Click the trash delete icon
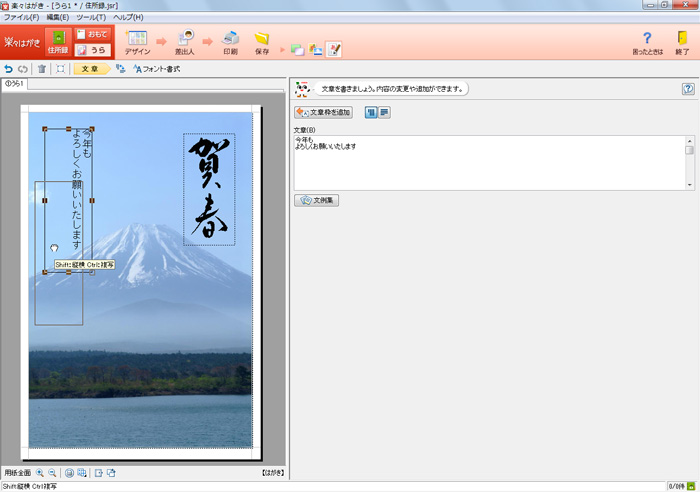This screenshot has height=492, width=700. [41, 69]
